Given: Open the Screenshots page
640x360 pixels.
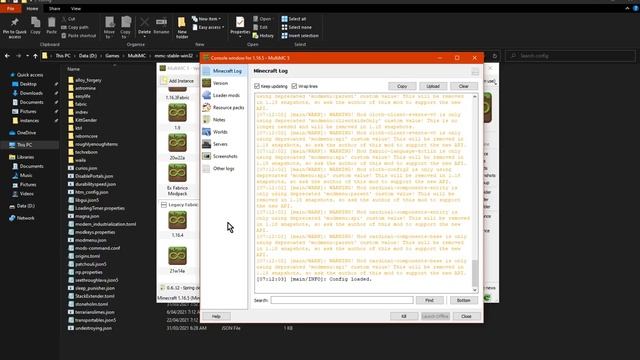Looking at the screenshot, I should pos(224,156).
